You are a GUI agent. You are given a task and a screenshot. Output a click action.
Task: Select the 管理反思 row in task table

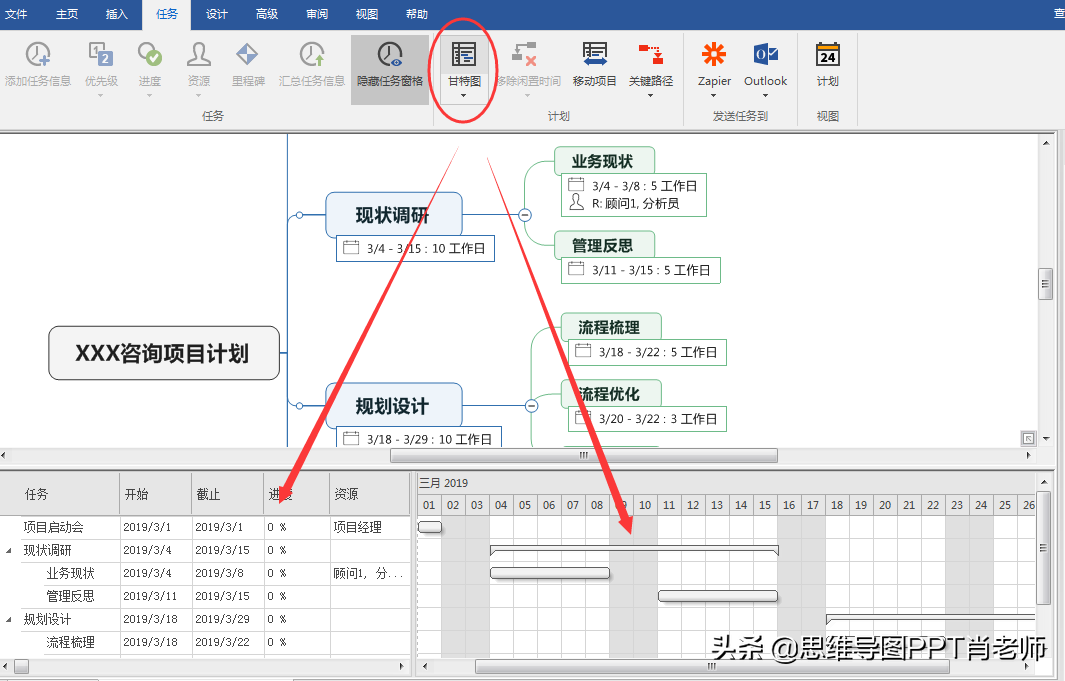pos(205,596)
